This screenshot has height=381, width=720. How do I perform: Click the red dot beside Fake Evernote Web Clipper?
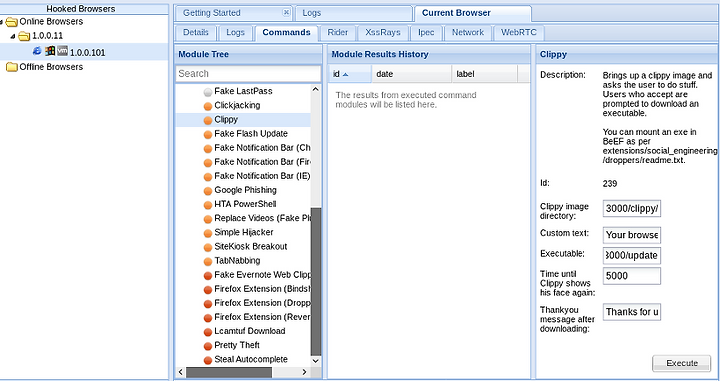[x=208, y=276]
